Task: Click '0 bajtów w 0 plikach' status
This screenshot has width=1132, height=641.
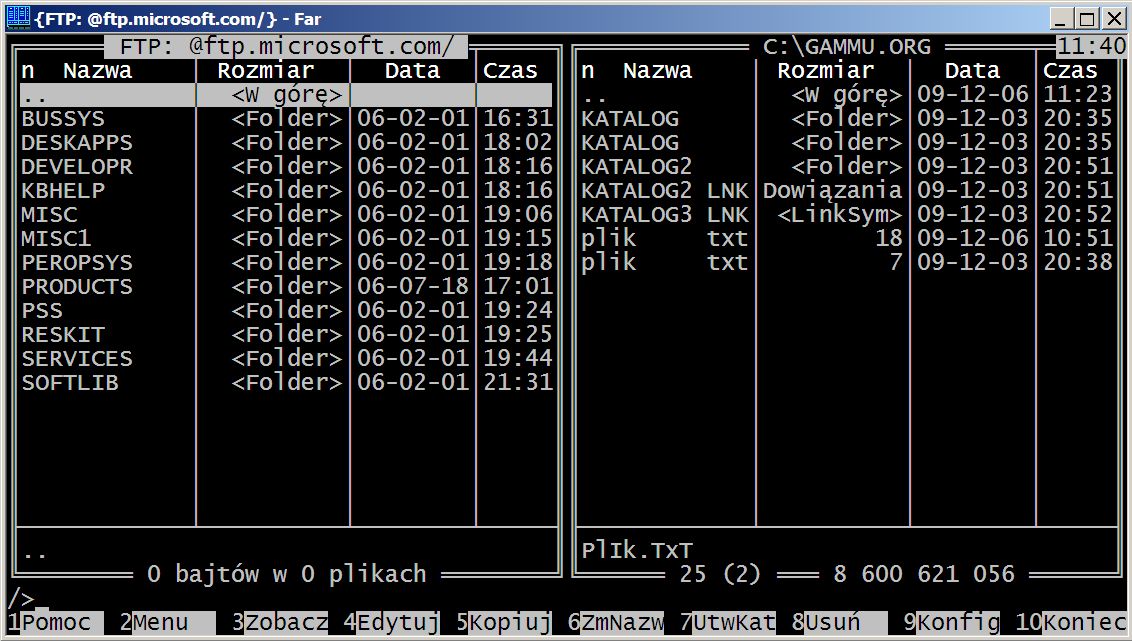Action: pyautogui.click(x=287, y=574)
